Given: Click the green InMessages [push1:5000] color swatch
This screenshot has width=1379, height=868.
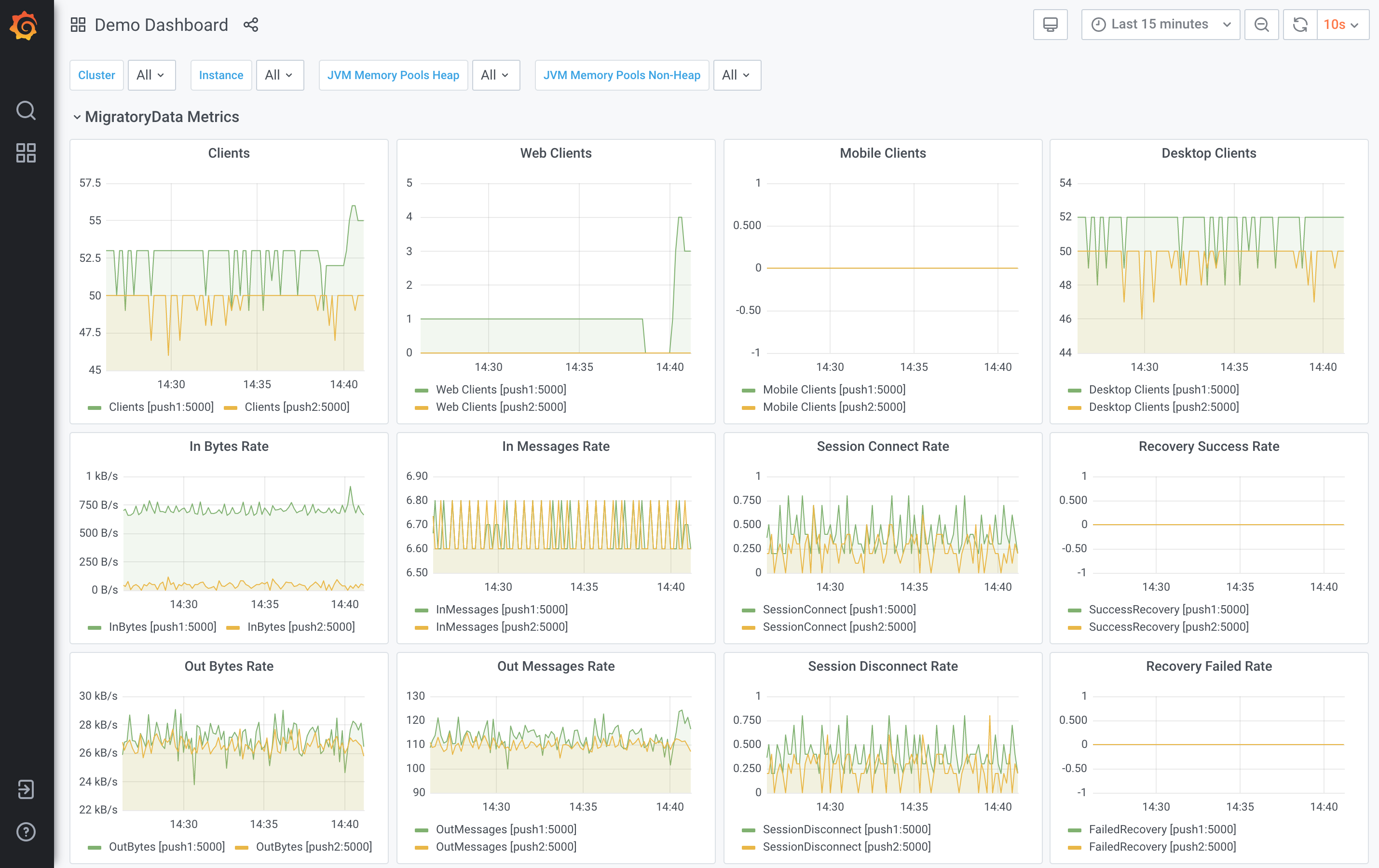Looking at the screenshot, I should [x=422, y=610].
